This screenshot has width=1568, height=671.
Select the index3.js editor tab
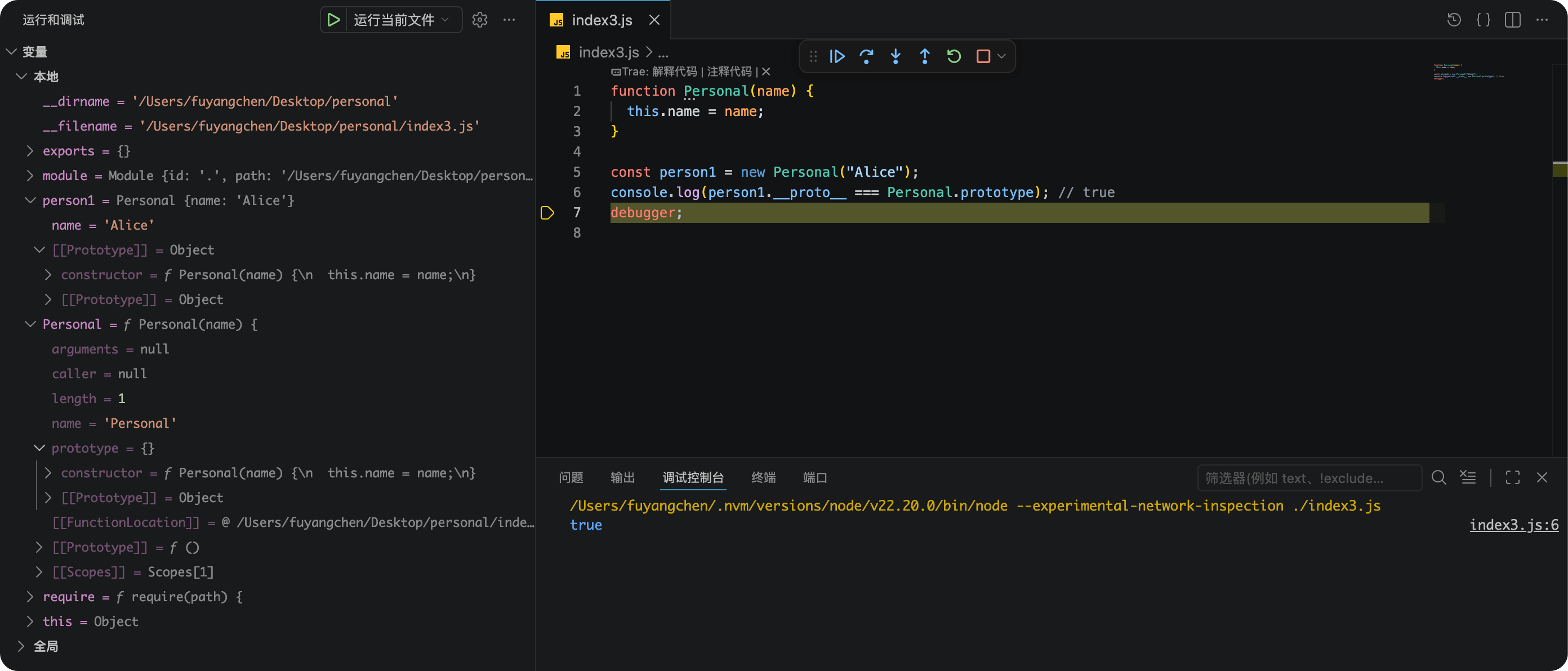[602, 20]
